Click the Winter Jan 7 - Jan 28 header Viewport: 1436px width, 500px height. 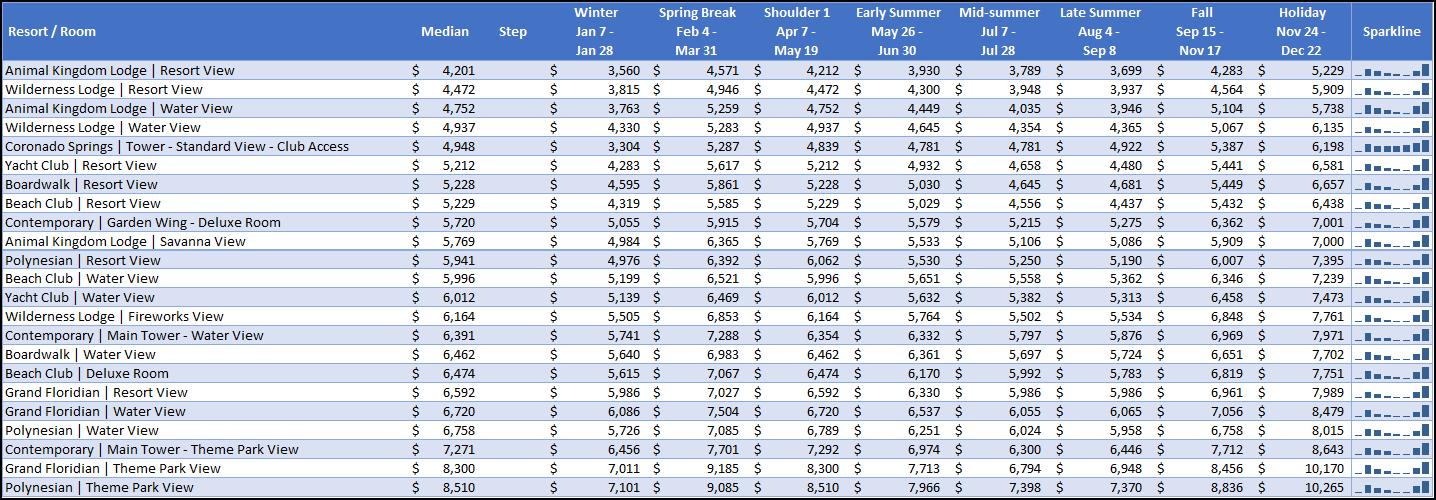coord(596,31)
